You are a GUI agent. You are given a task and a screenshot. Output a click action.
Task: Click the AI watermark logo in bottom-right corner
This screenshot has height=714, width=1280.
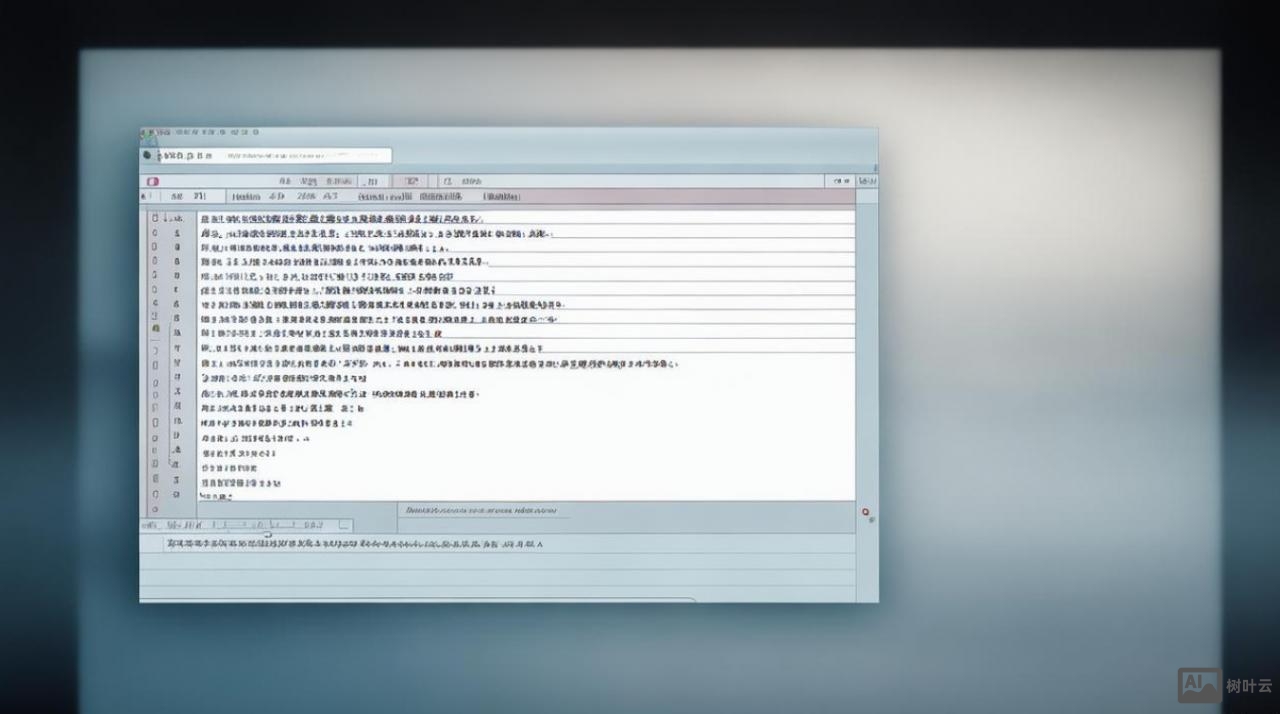(x=1199, y=685)
